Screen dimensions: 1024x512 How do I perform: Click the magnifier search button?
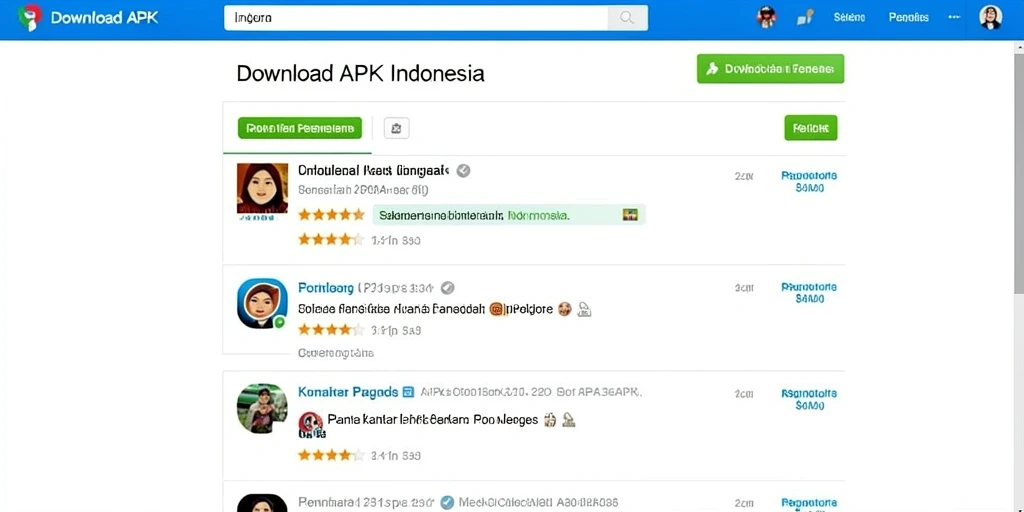click(x=628, y=18)
